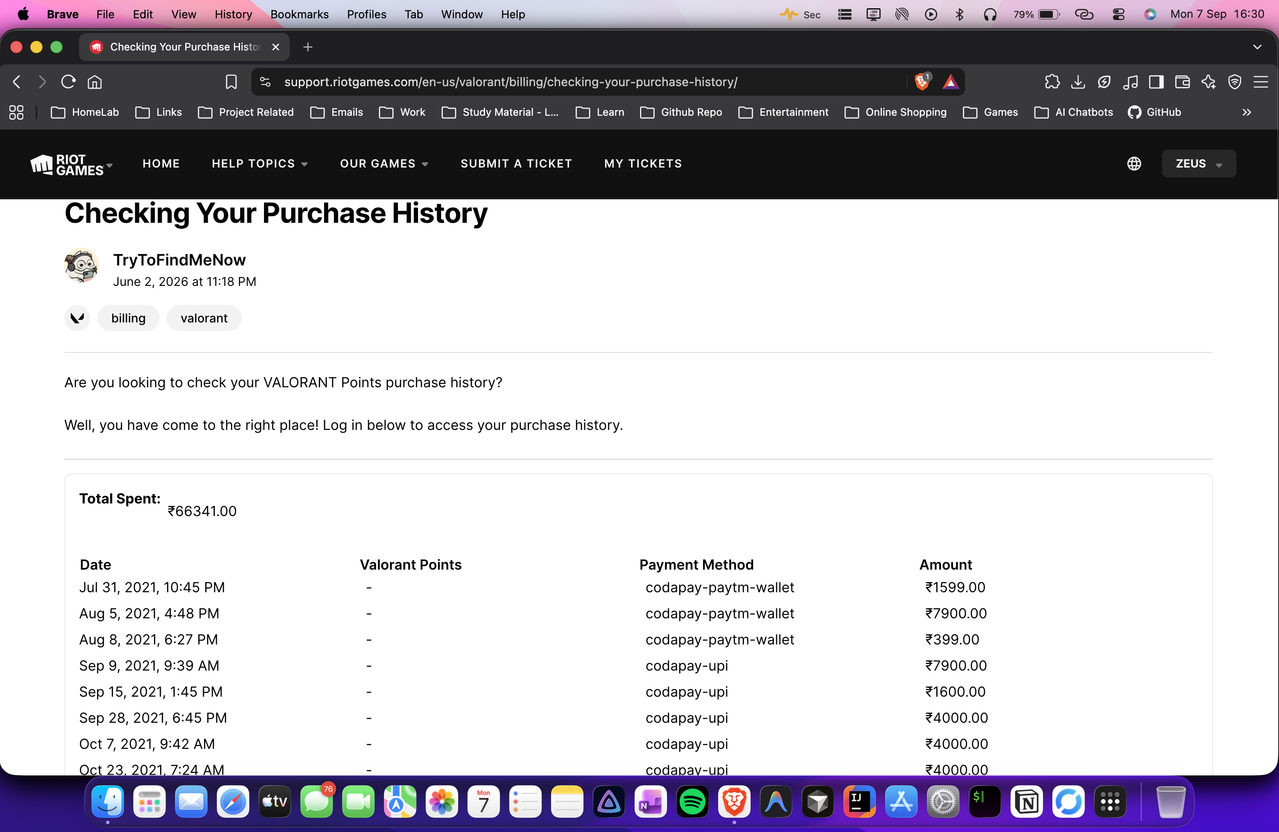This screenshot has height=832, width=1279.
Task: Open the Window menu
Action: [462, 14]
